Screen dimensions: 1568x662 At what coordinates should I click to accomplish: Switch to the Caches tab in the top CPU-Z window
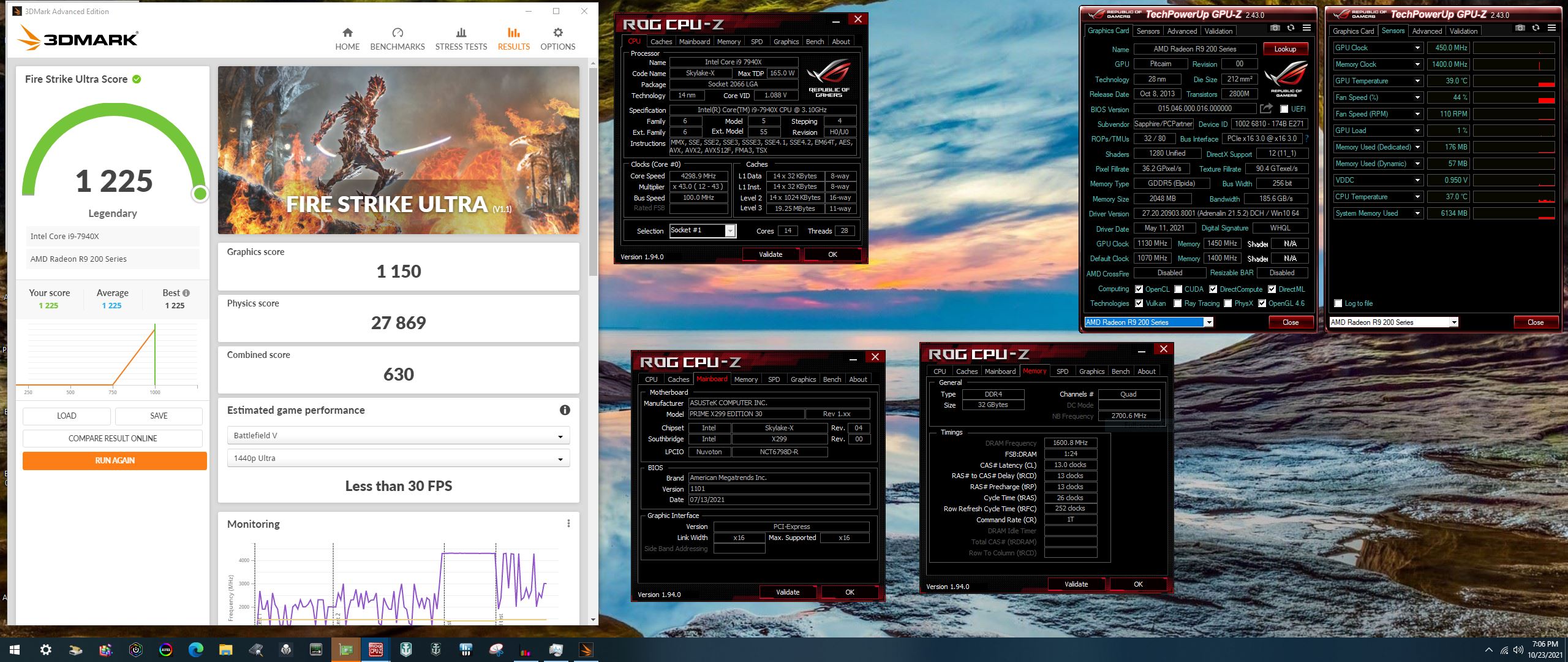pos(661,42)
